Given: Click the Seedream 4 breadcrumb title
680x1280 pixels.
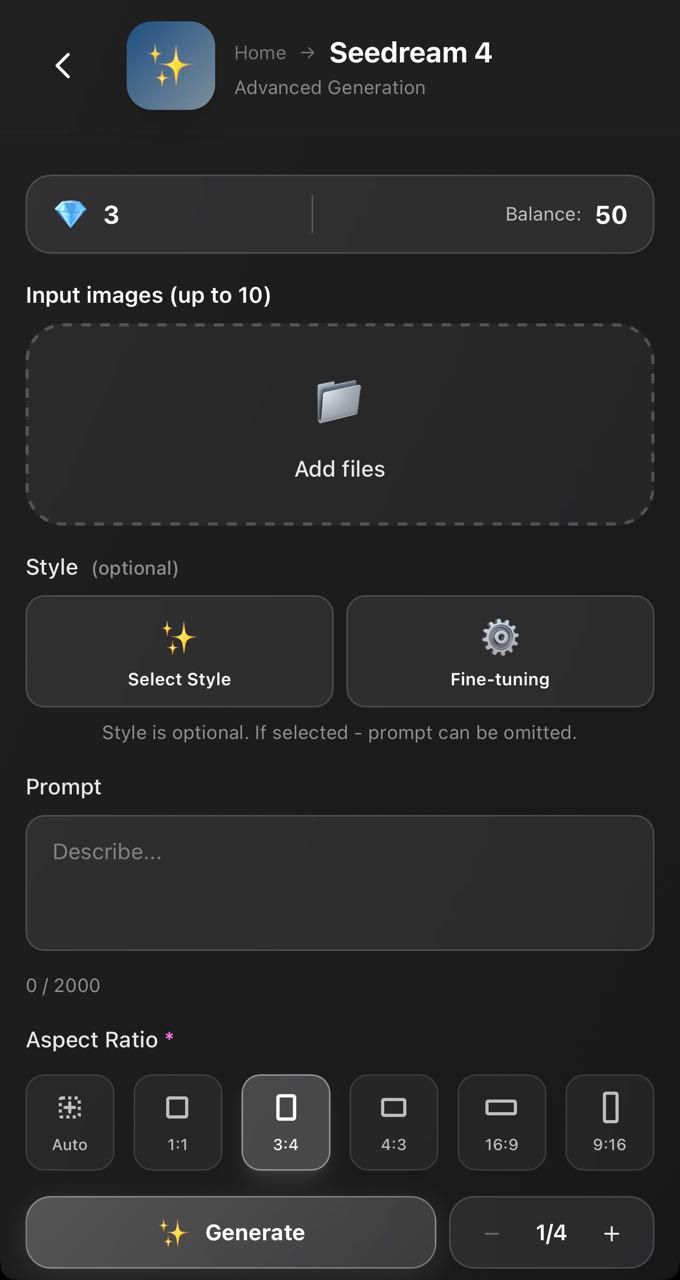Looking at the screenshot, I should pos(410,52).
